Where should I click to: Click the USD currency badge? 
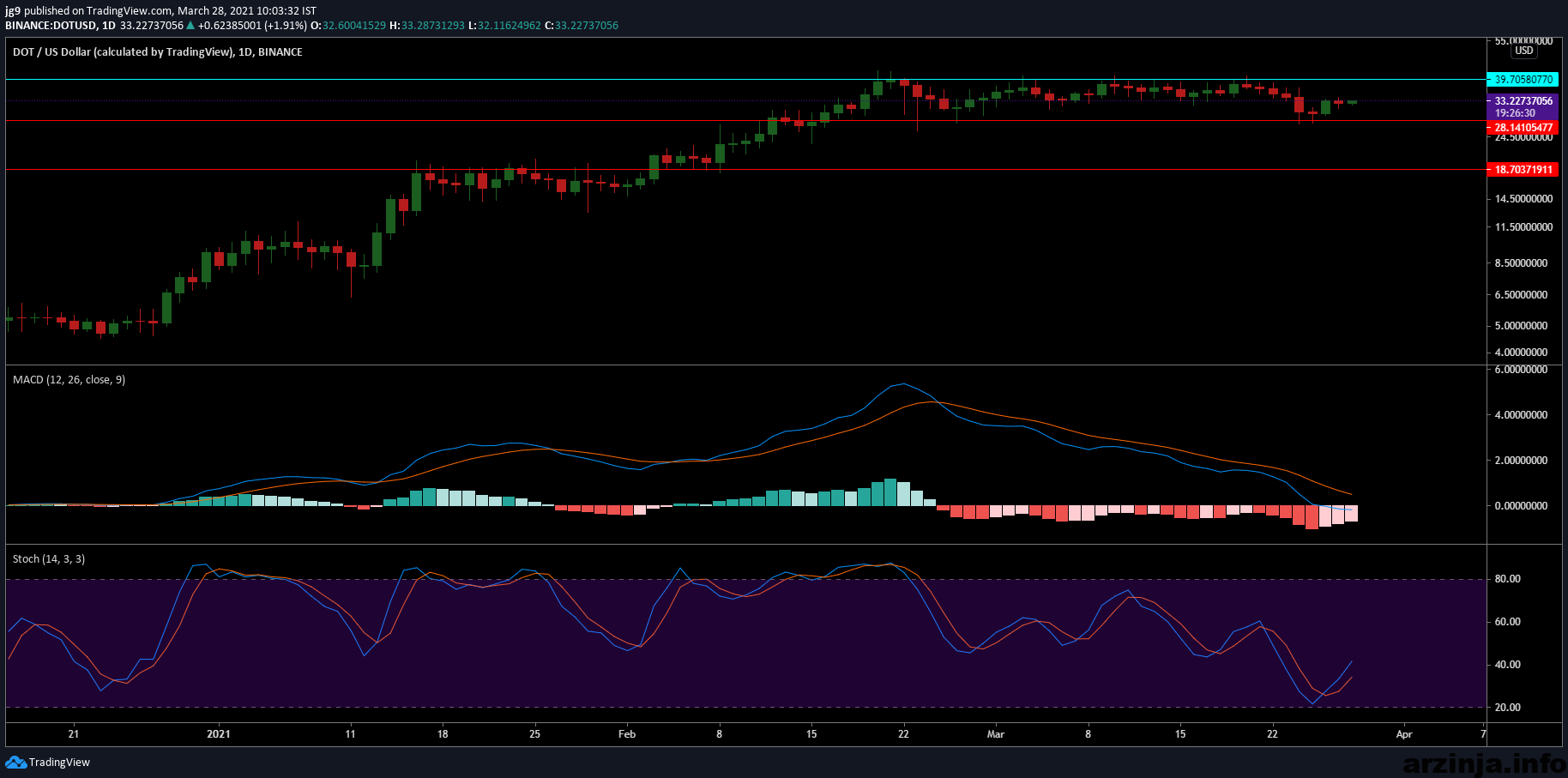1523,51
